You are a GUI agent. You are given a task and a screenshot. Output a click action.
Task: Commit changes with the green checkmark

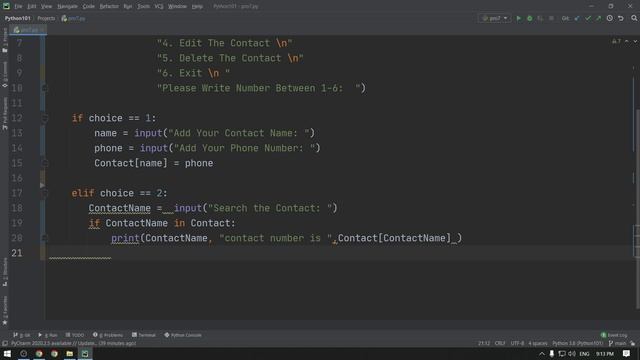(x=588, y=18)
